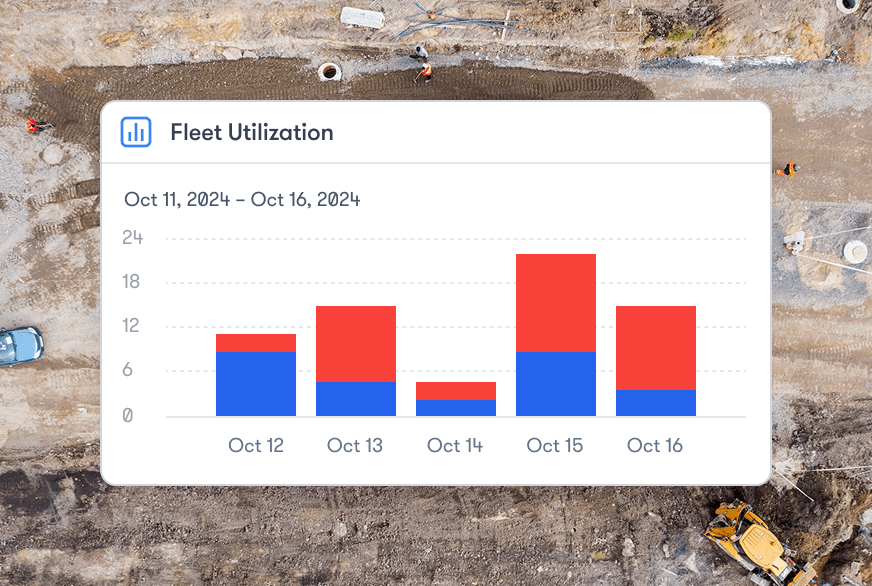Image resolution: width=872 pixels, height=586 pixels.
Task: Click the 24 value on the y-axis
Action: (x=133, y=238)
